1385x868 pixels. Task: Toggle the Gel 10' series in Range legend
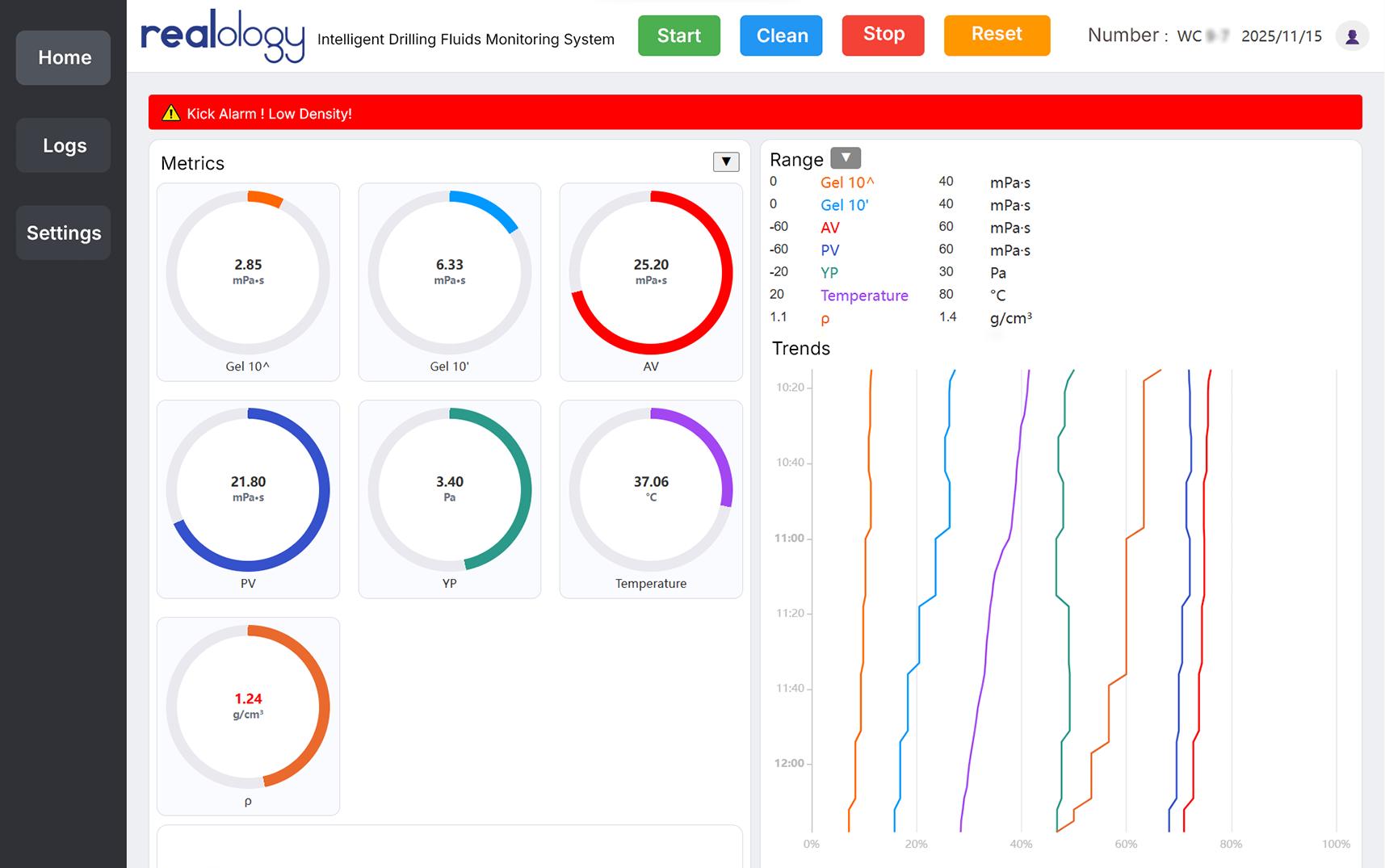844,205
